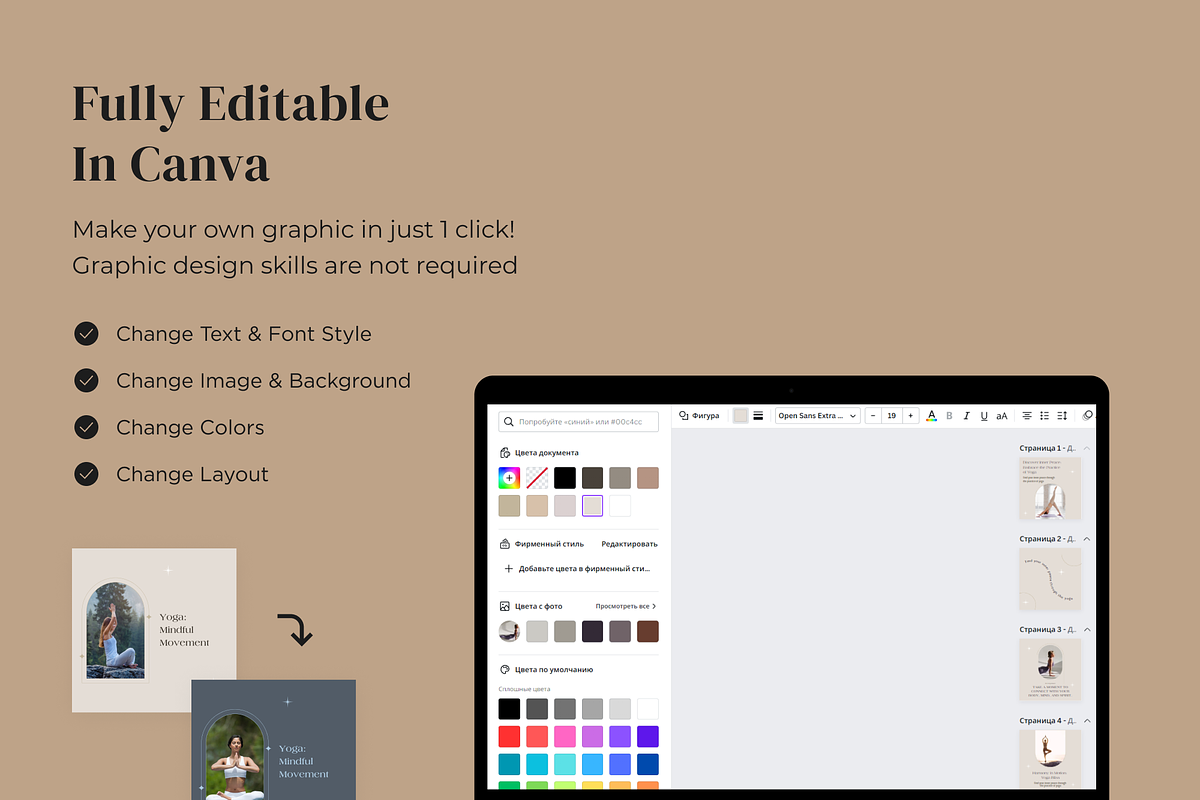Decrease font size with minus button
1200x800 pixels.
873,415
